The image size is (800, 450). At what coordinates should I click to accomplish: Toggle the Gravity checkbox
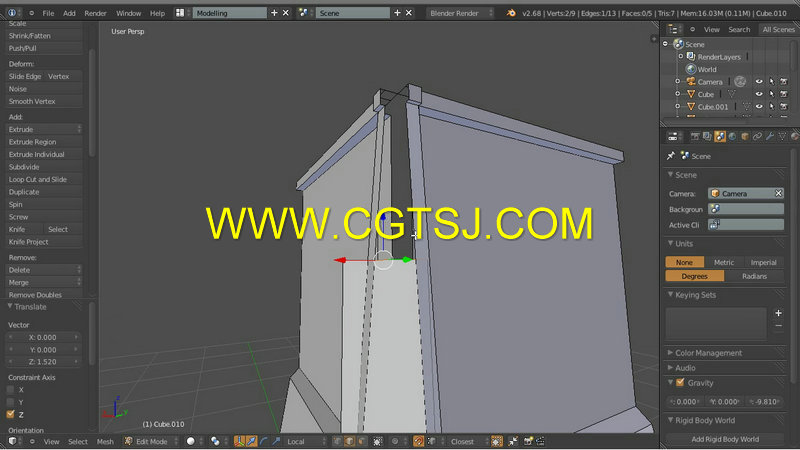pyautogui.click(x=680, y=382)
